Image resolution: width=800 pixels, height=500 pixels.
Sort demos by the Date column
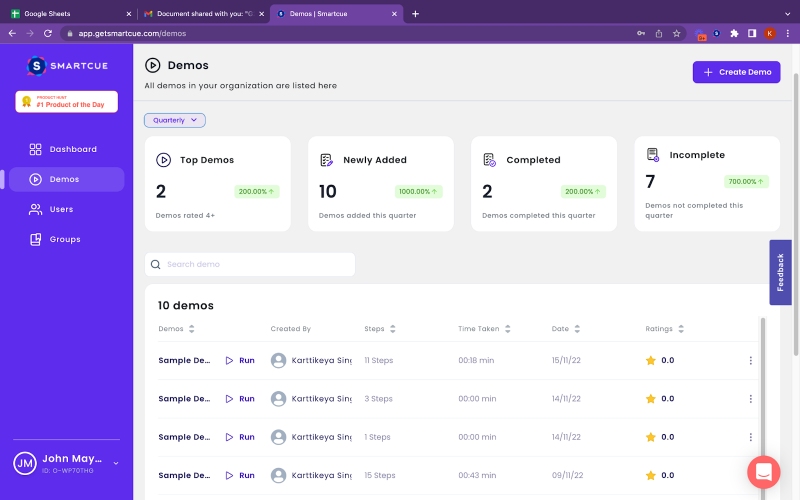tap(576, 329)
